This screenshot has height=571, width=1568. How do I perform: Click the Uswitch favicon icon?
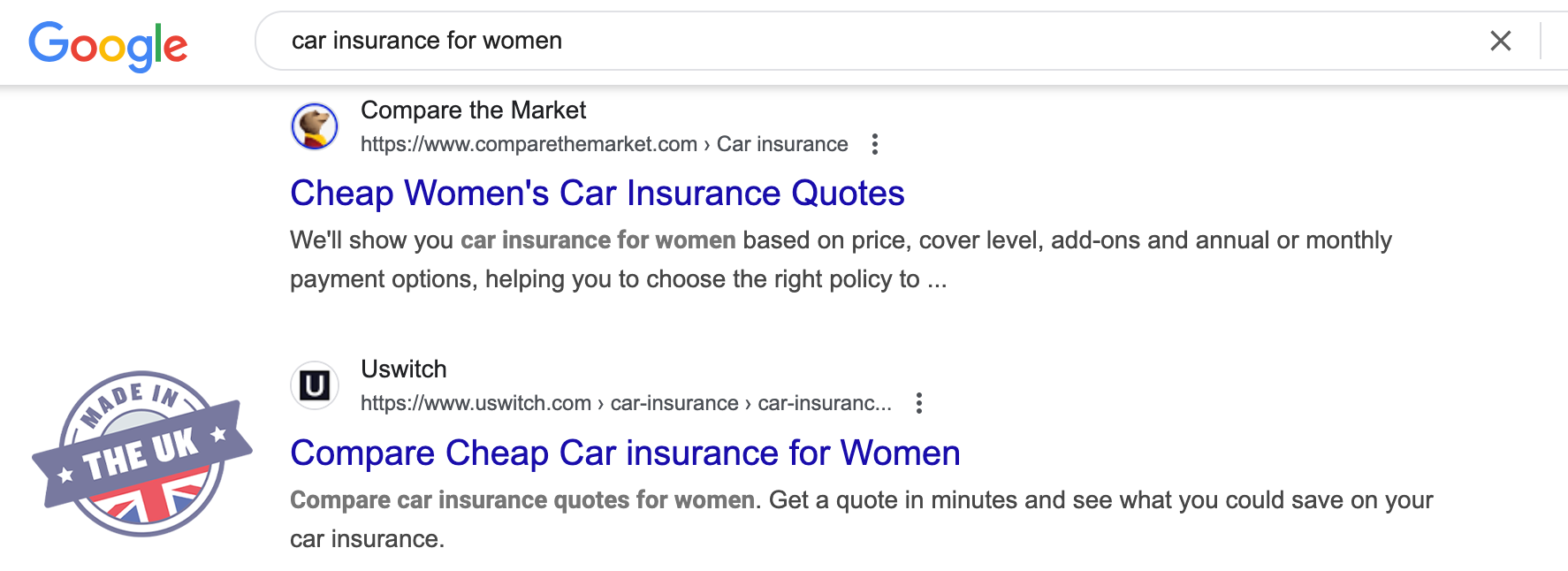click(x=315, y=385)
